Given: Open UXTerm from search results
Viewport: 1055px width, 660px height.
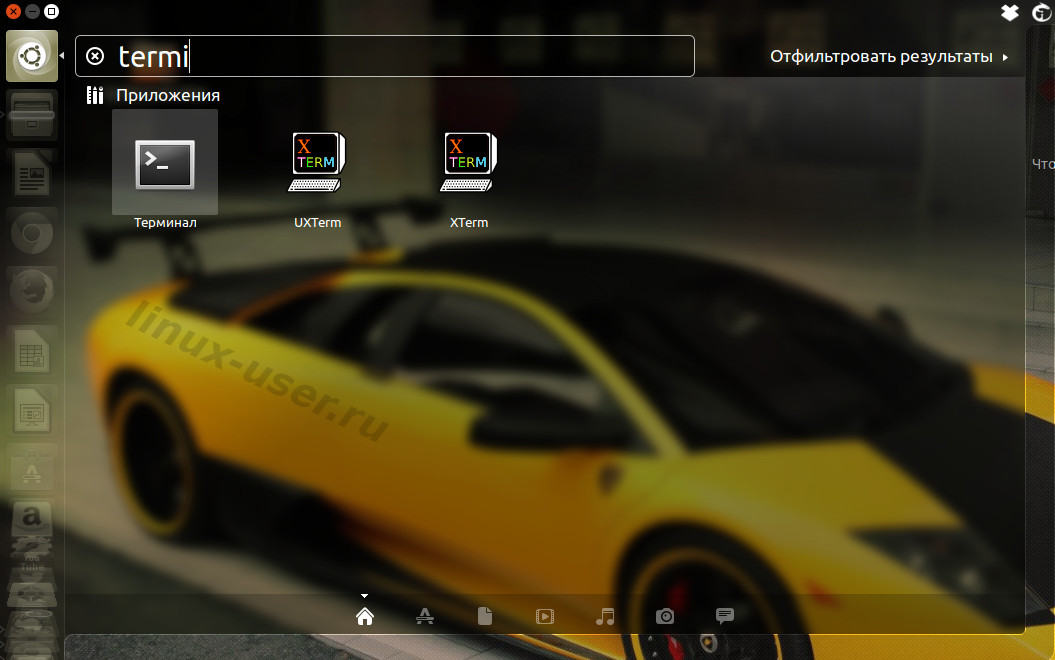Looking at the screenshot, I should point(317,161).
